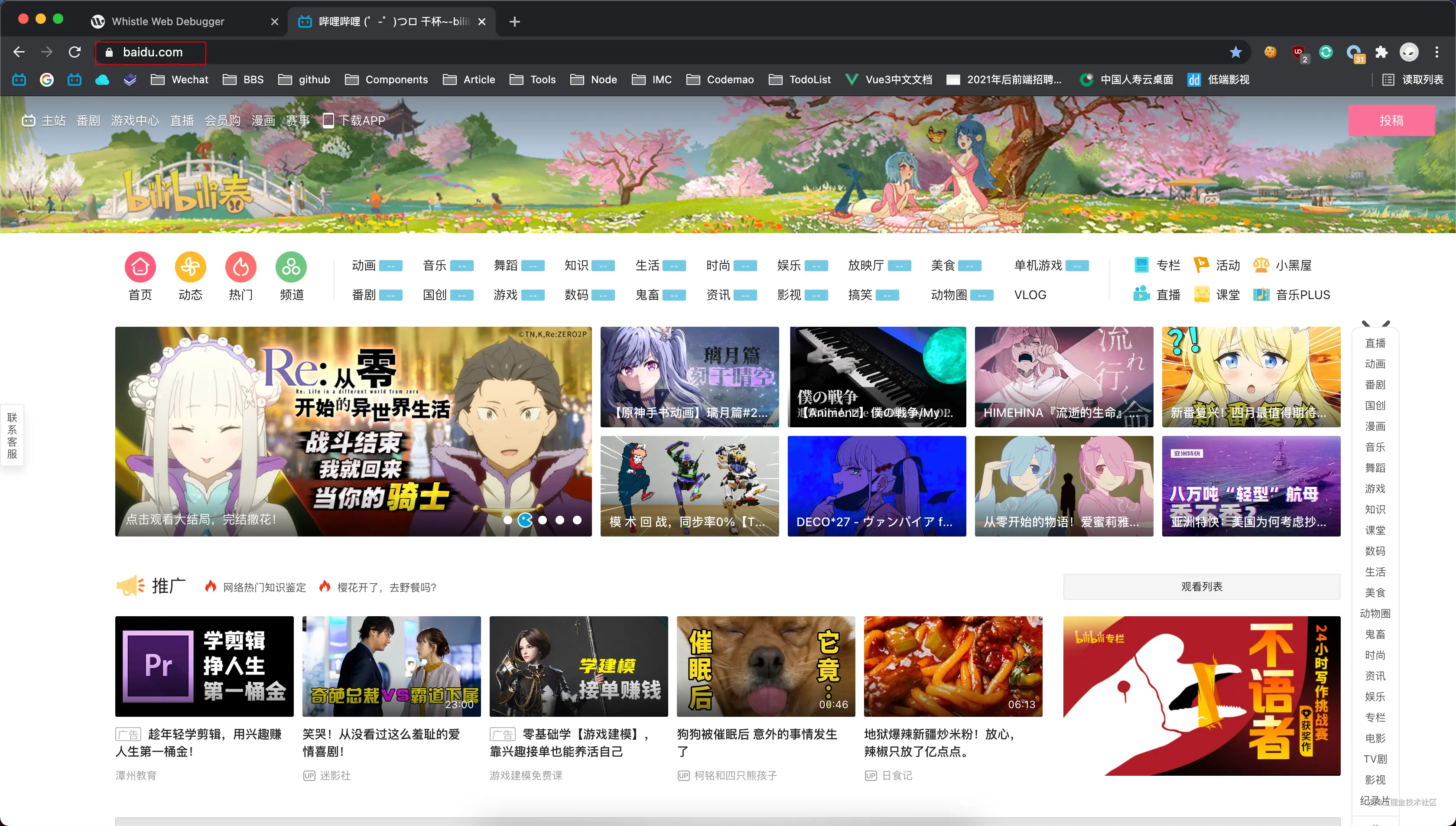Click 网络热门知识鉴定 promo link
This screenshot has height=826, width=1456.
(264, 587)
